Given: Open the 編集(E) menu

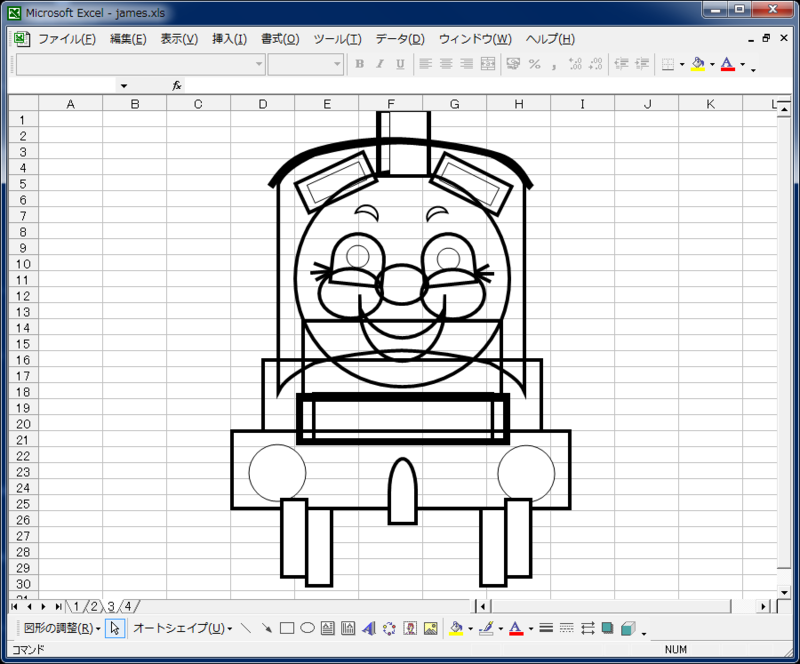Looking at the screenshot, I should coord(128,39).
